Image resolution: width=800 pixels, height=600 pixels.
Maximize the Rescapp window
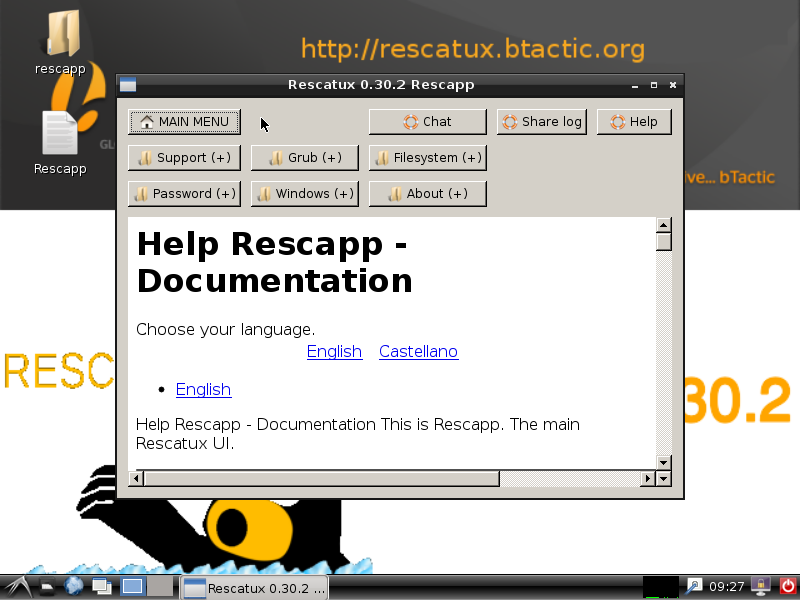click(x=654, y=85)
